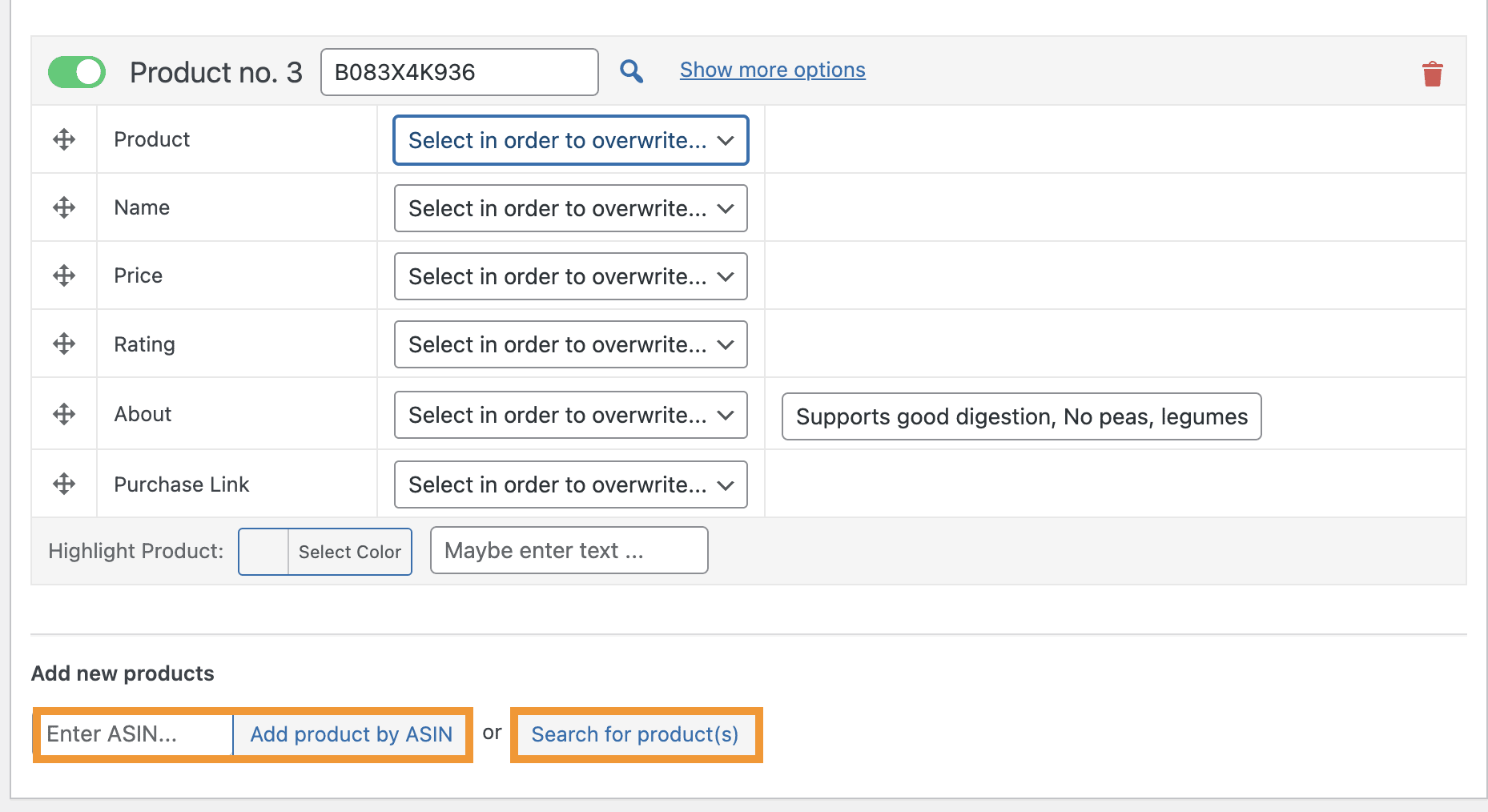Open the About overwrite selector
The height and width of the screenshot is (812, 1488).
569,414
